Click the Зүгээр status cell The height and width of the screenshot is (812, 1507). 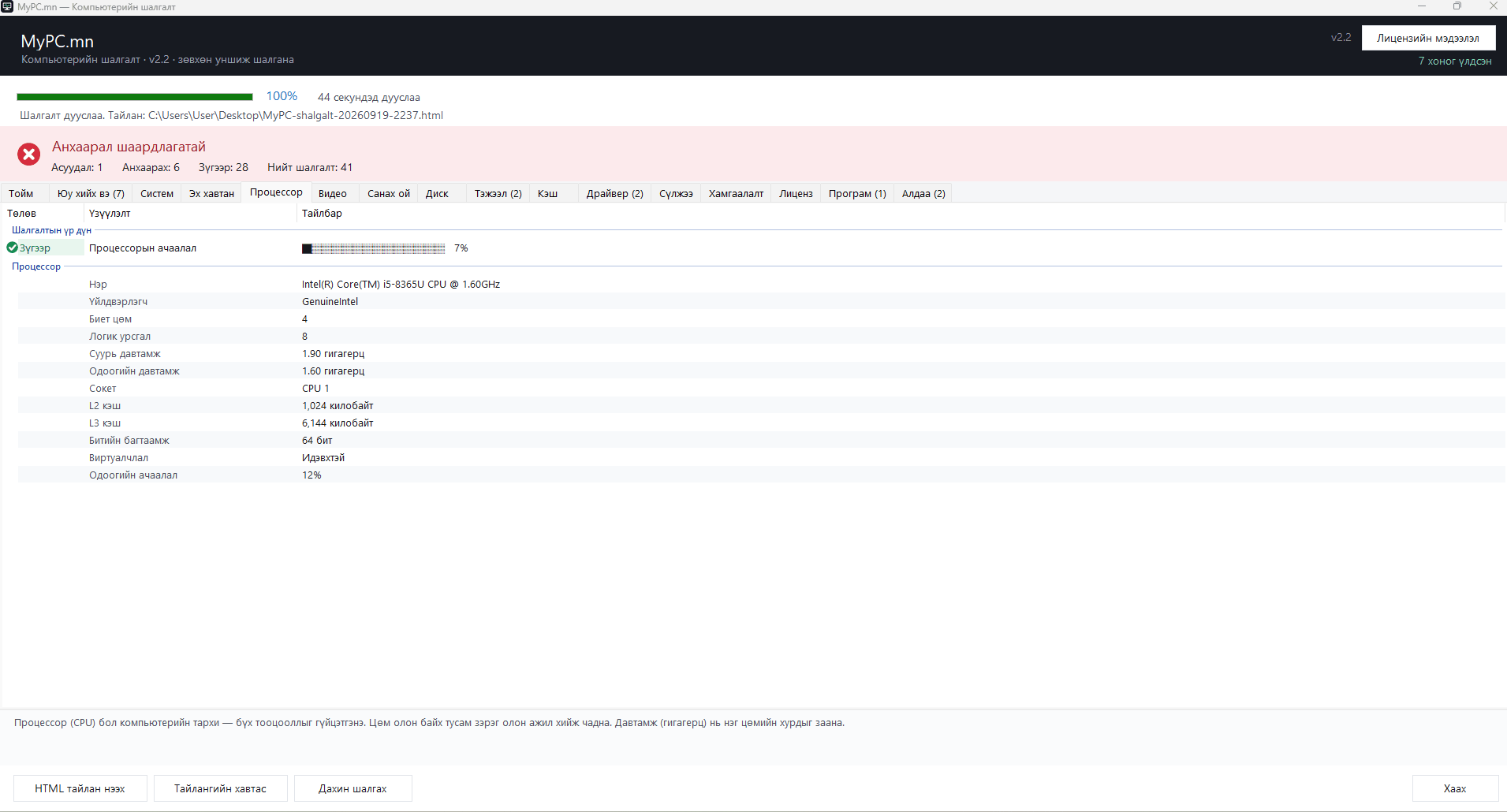pos(44,248)
